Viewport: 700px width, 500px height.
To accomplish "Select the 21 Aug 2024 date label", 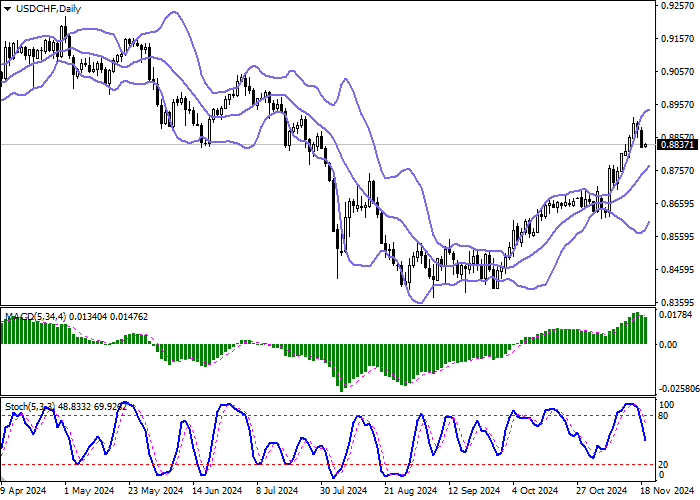I will pyautogui.click(x=411, y=491).
